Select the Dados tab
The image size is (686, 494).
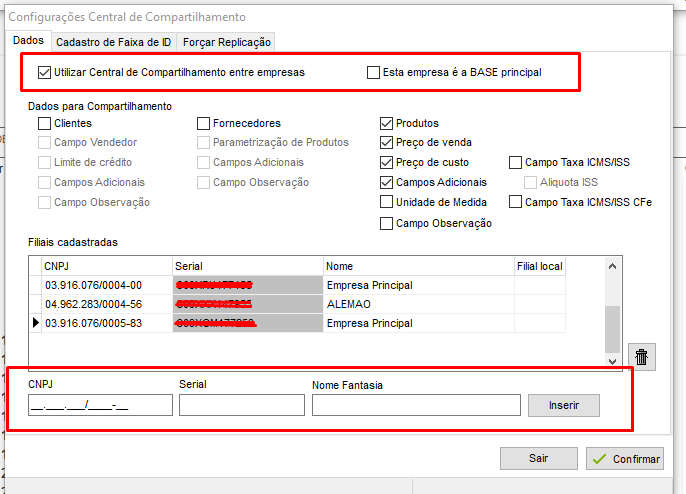29,40
